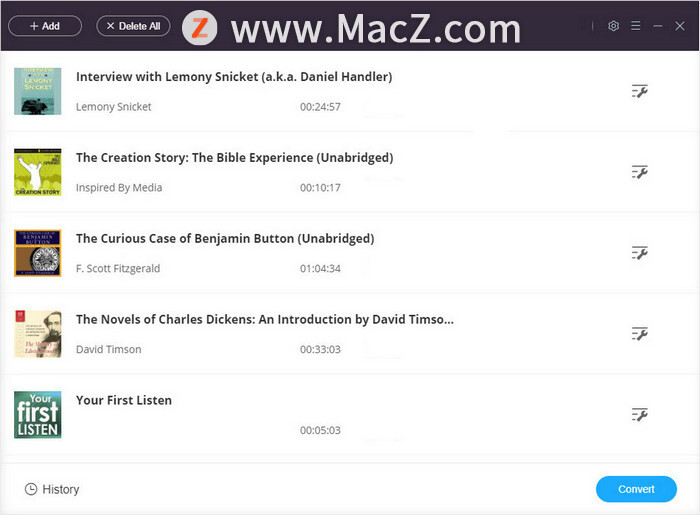700x515 pixels.
Task: Minimize the converter window
Action: (658, 26)
